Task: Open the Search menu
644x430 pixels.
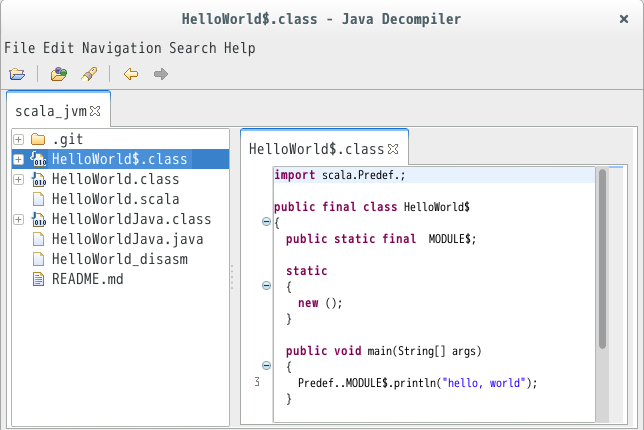Action: [x=193, y=48]
